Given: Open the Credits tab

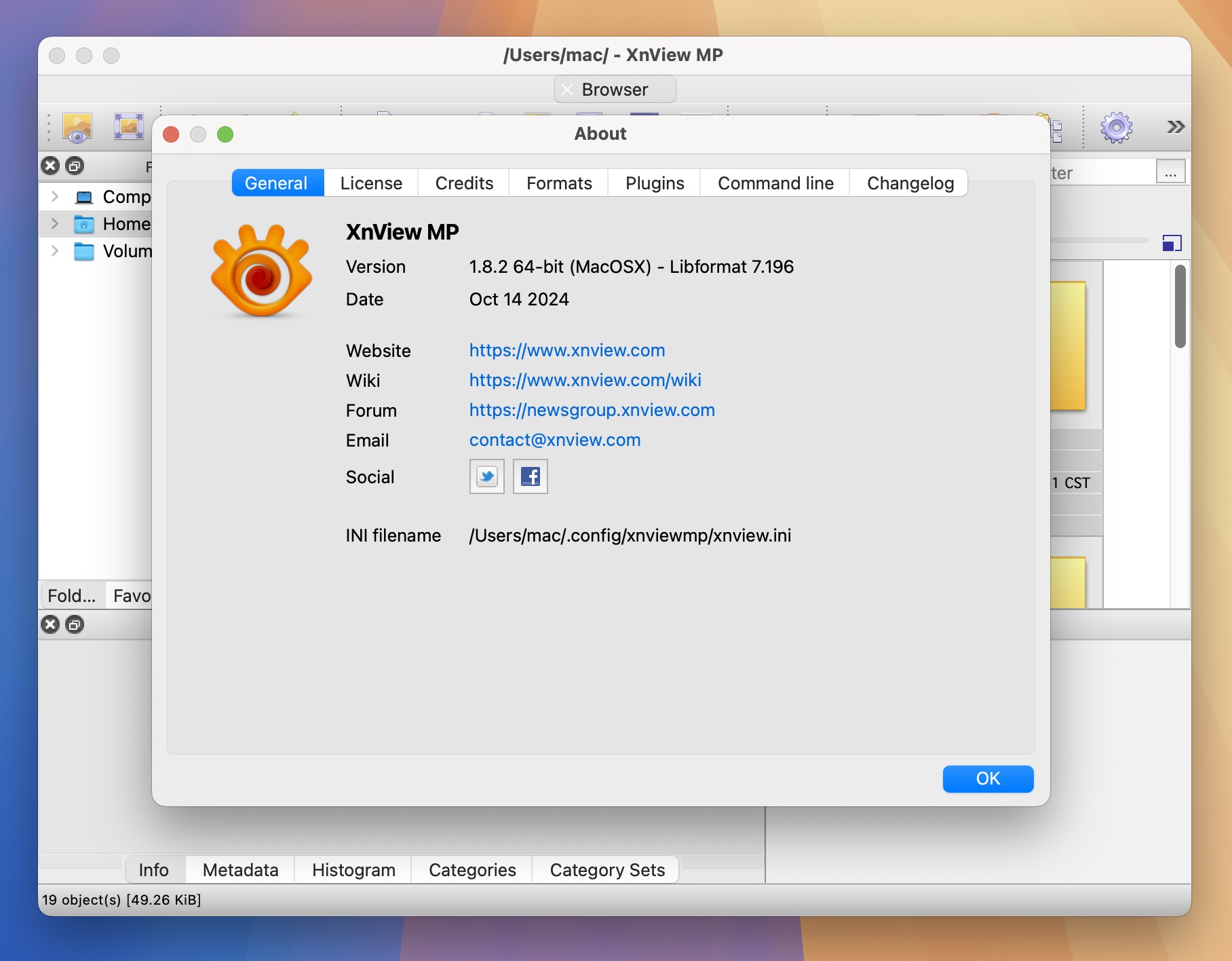Looking at the screenshot, I should 464,183.
